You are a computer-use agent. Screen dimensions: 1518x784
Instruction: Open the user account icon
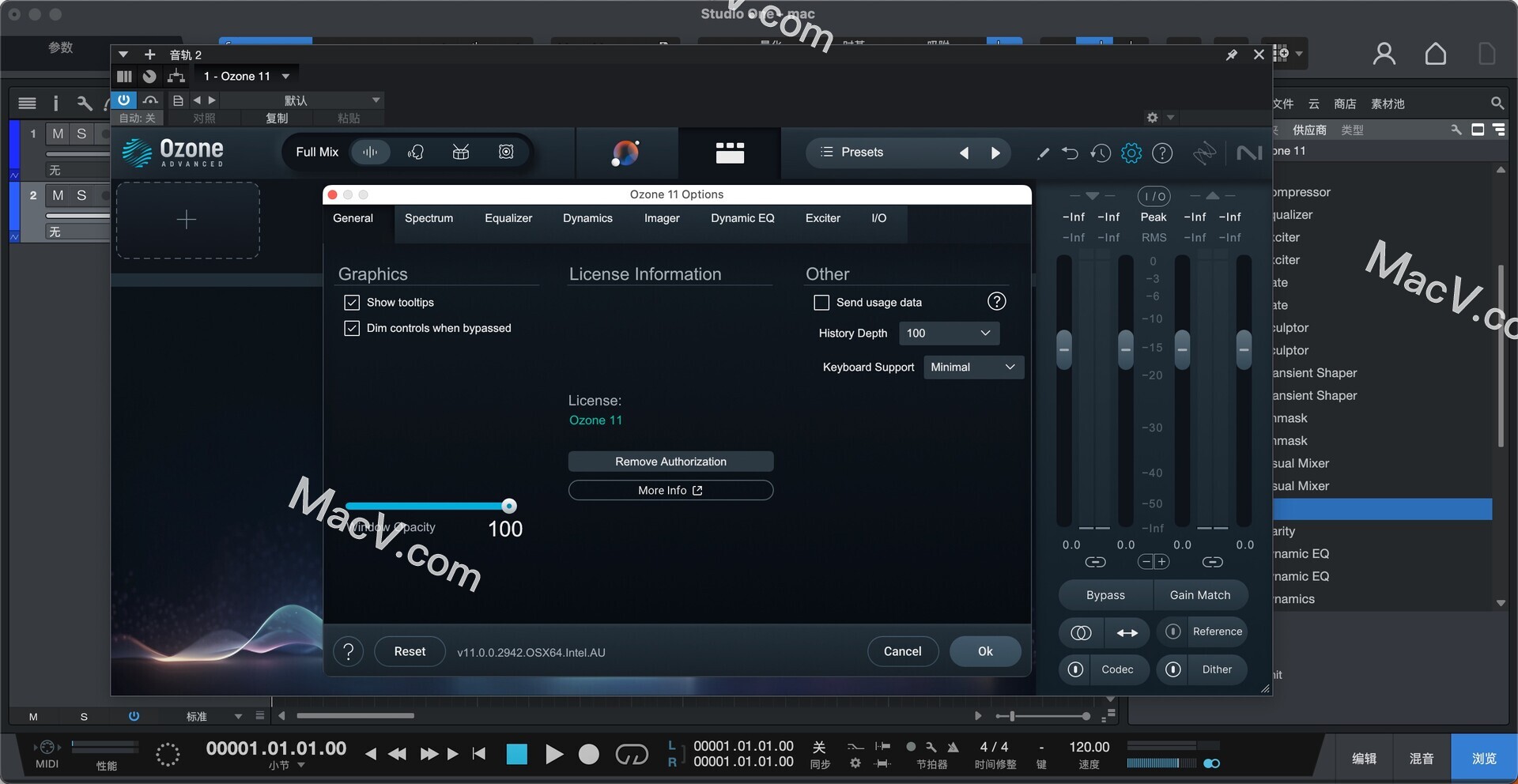[1384, 54]
